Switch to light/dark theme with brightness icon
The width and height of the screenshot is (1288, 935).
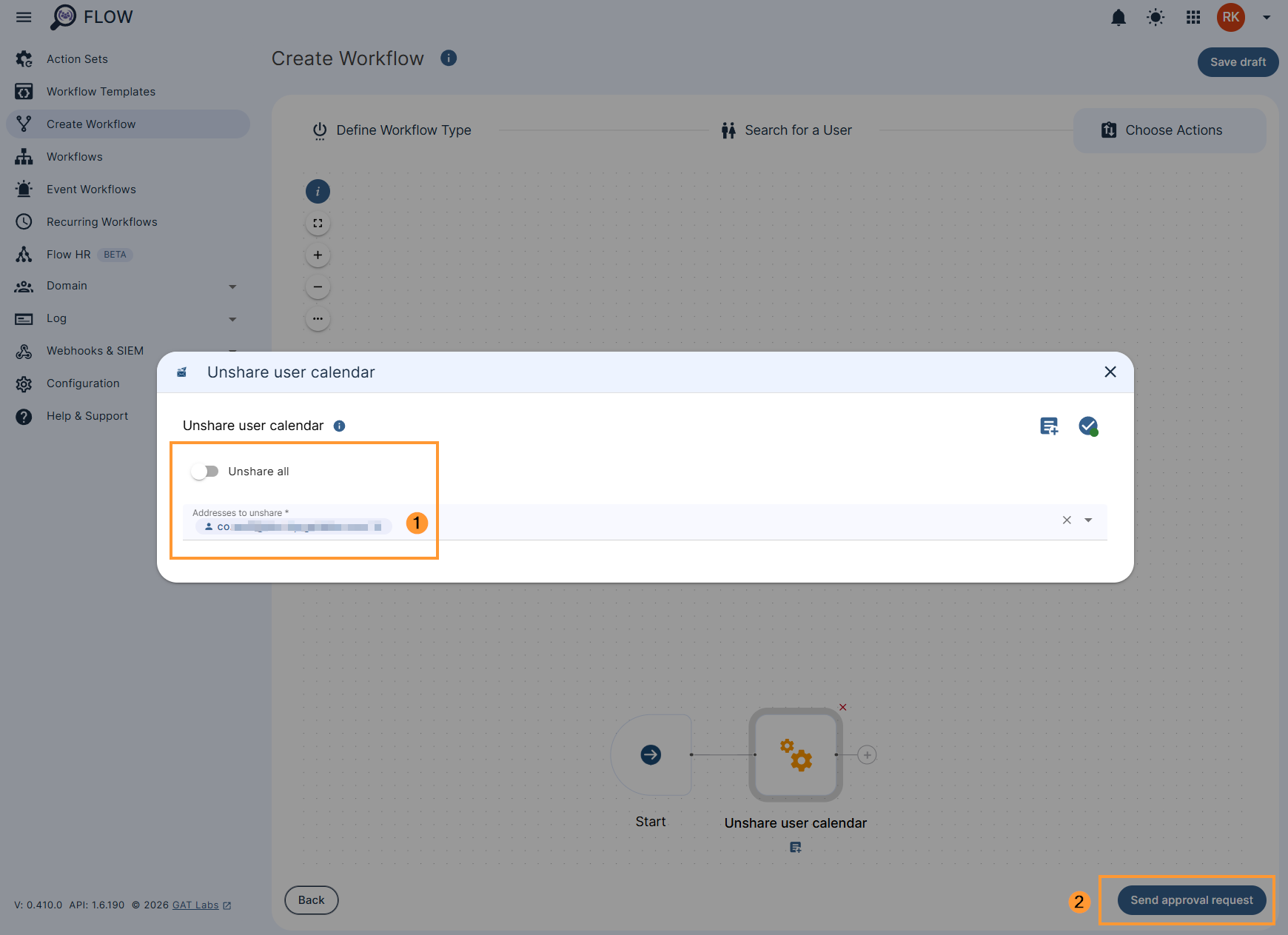click(x=1155, y=17)
